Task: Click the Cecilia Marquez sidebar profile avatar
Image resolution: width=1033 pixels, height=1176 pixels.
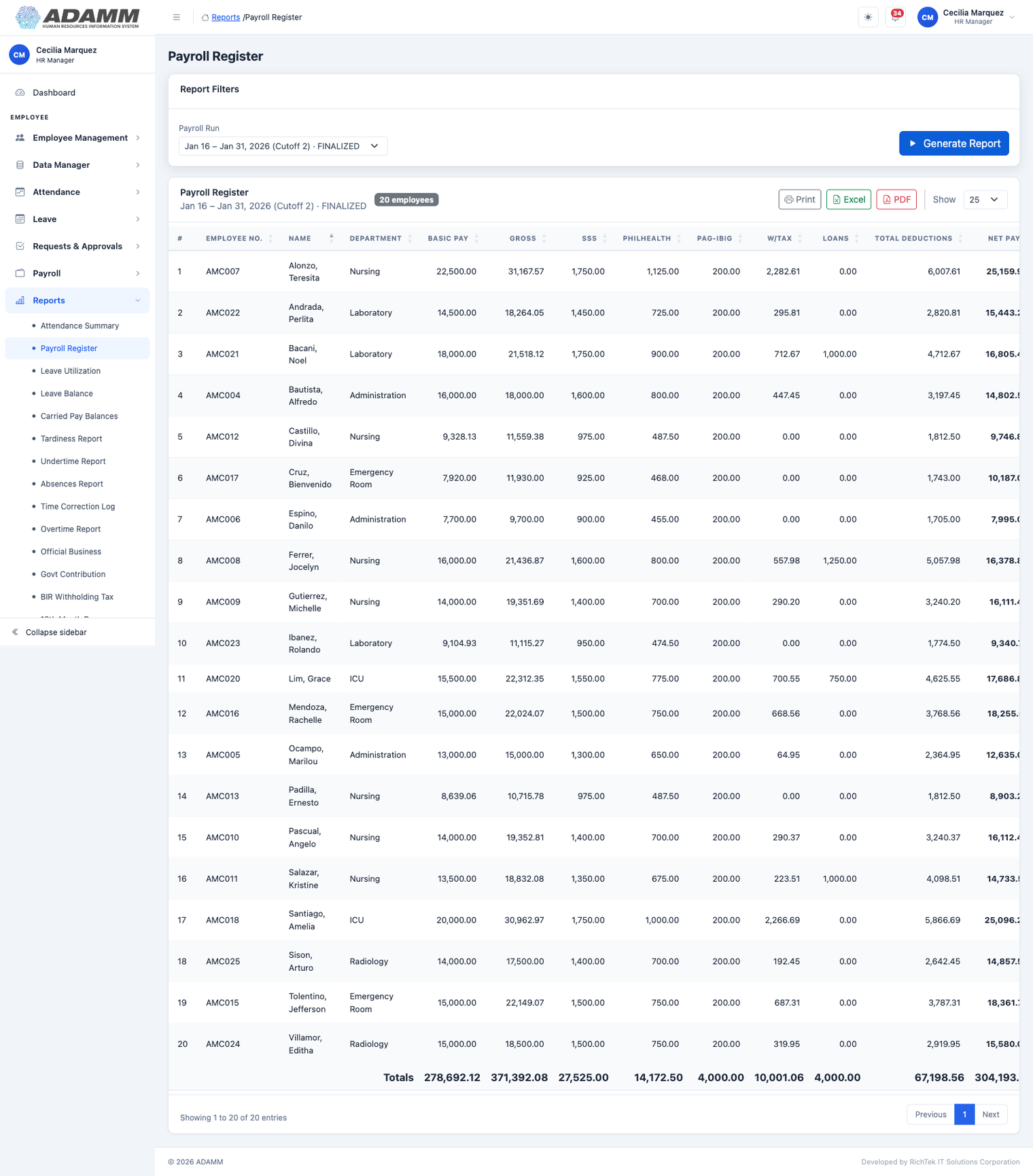Action: (20, 55)
